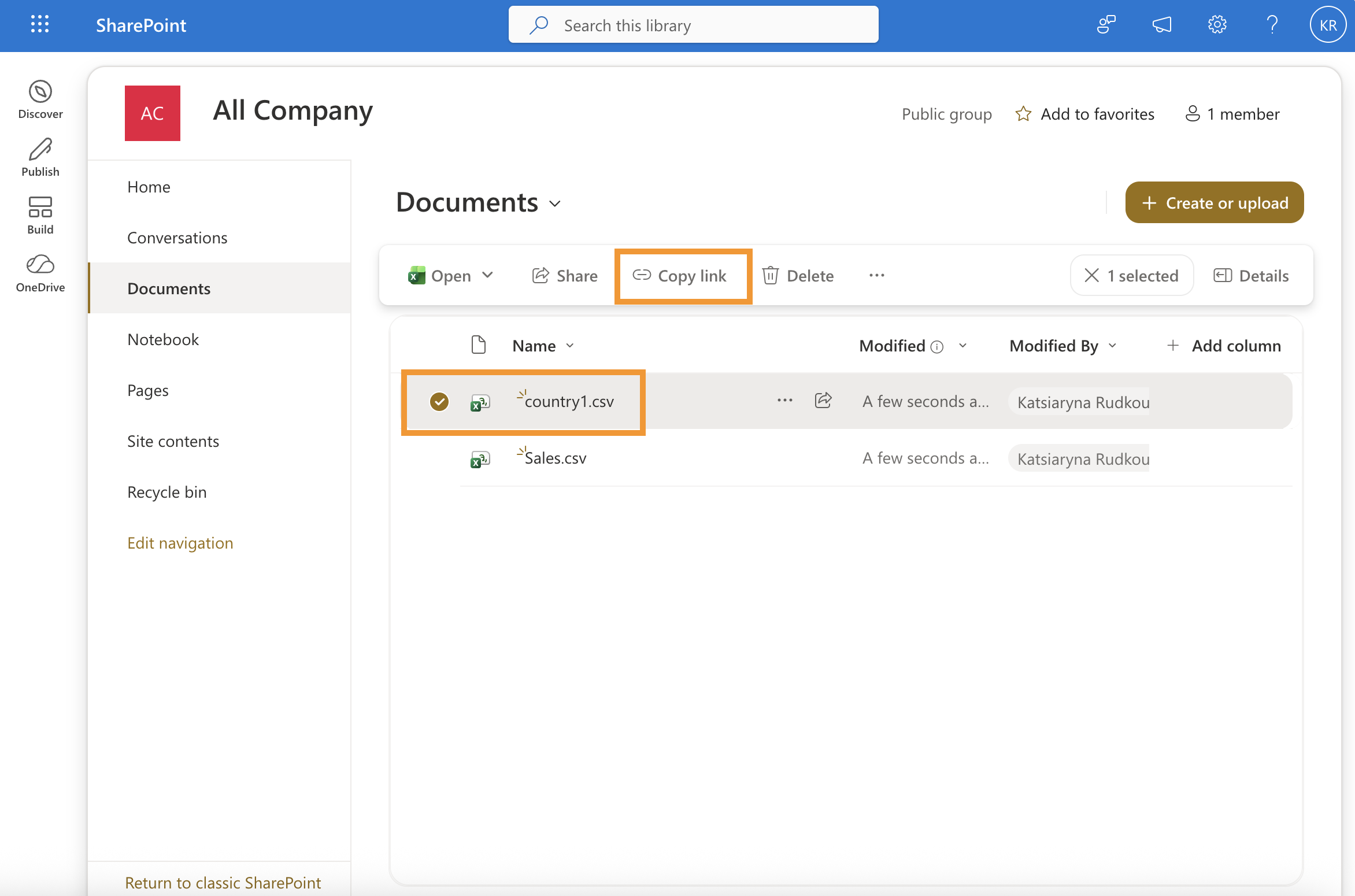The height and width of the screenshot is (896, 1355).
Task: Click Create or upload button
Action: [x=1215, y=202]
